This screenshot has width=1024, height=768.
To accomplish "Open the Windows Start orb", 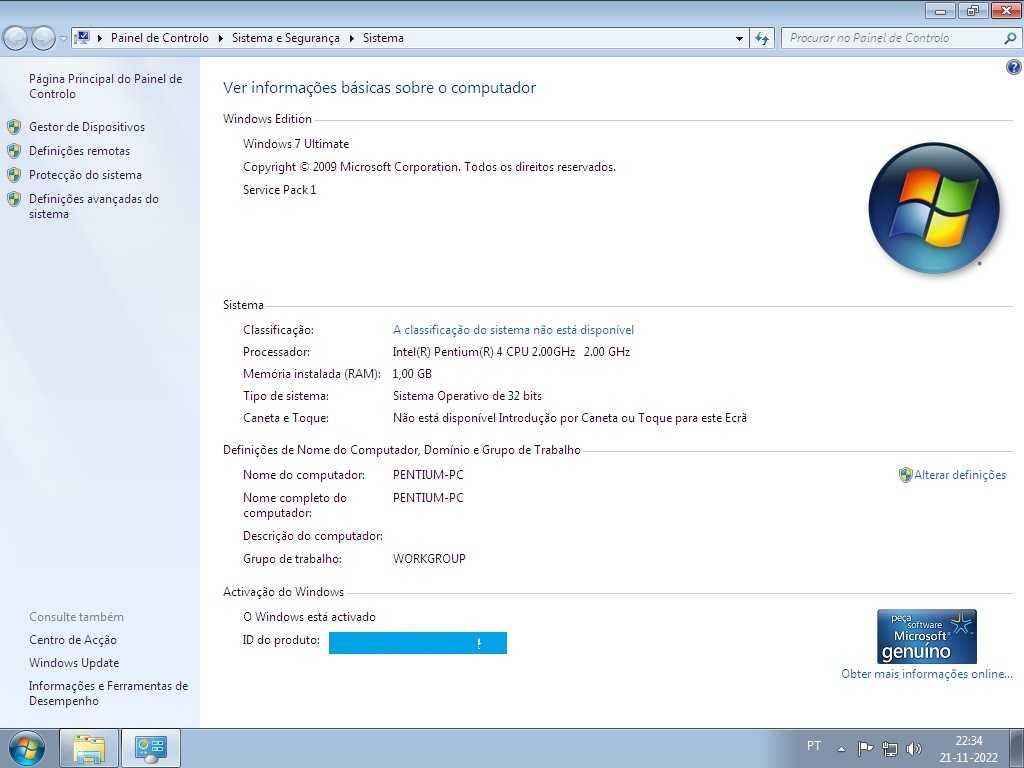I will point(26,748).
